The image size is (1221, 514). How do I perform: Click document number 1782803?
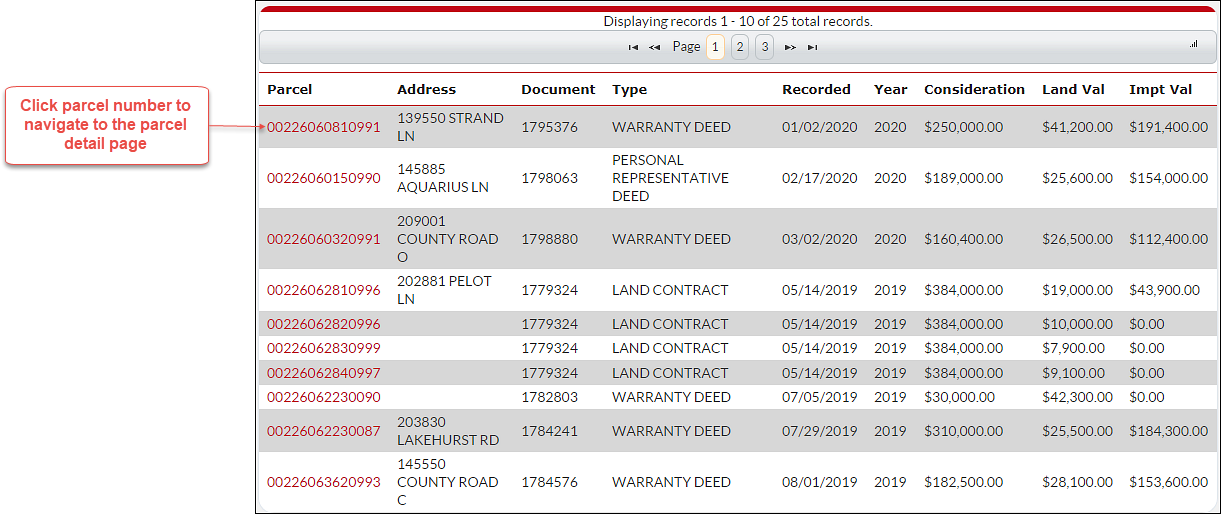549,397
